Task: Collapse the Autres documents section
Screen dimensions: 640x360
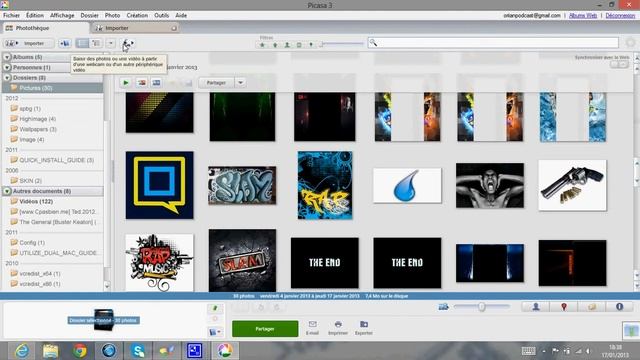Action: pyautogui.click(x=7, y=191)
